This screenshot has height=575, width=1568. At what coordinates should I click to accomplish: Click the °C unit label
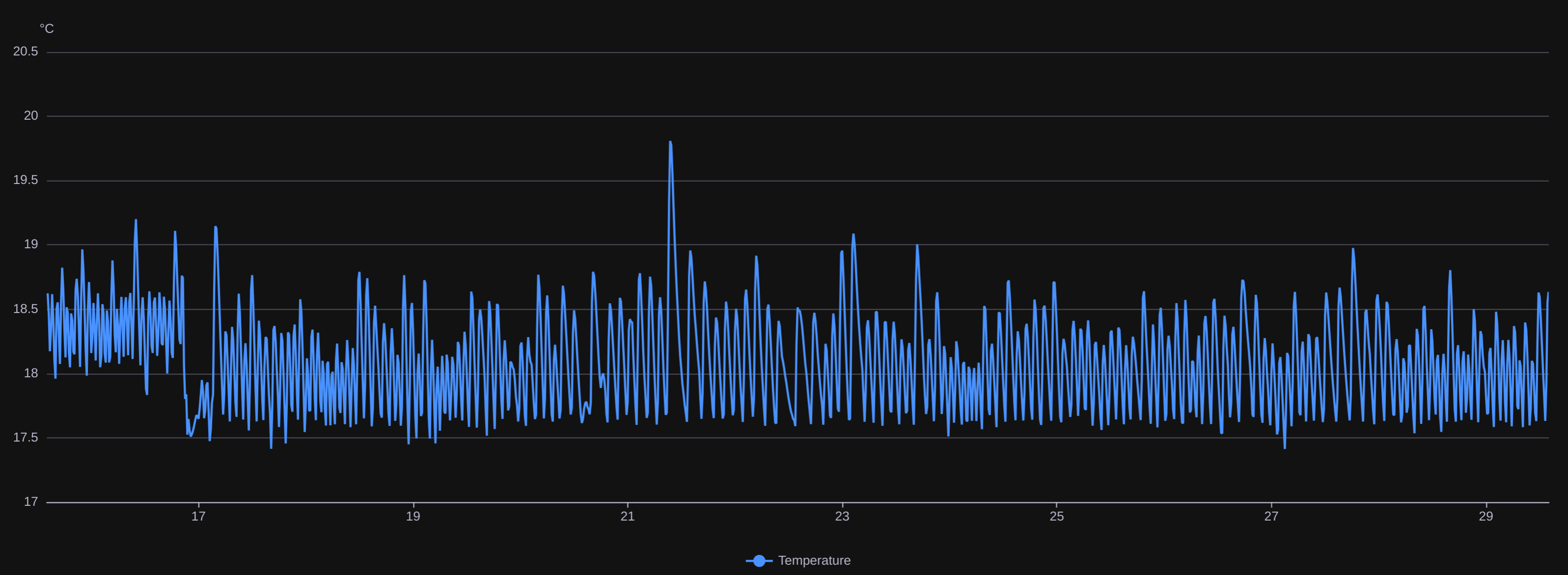(47, 28)
